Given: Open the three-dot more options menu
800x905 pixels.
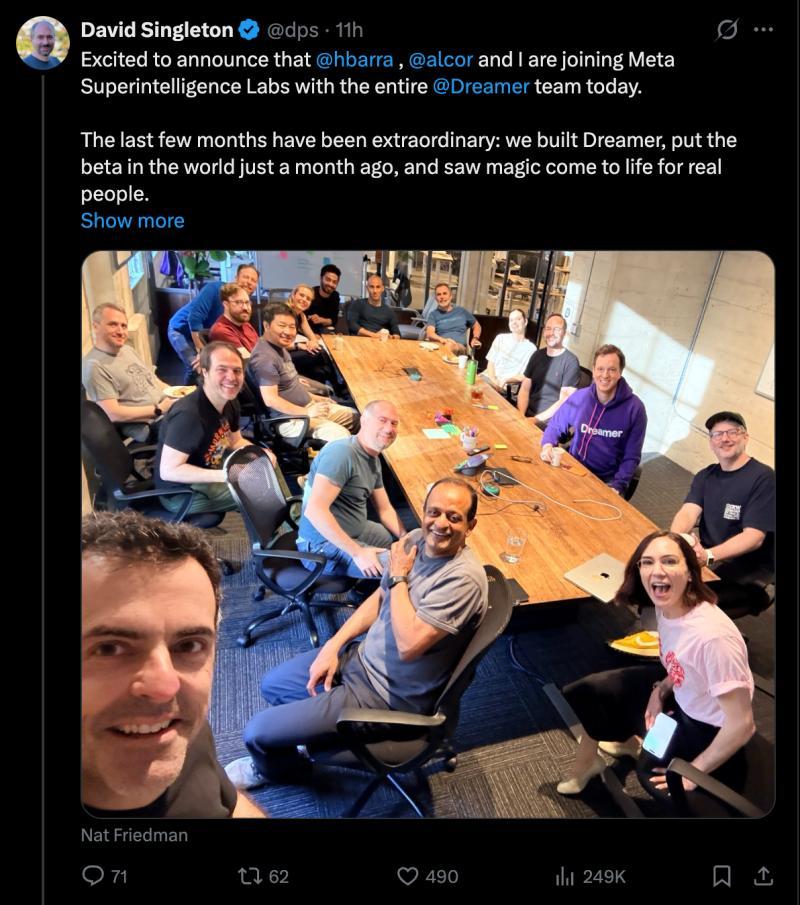Looking at the screenshot, I should (763, 29).
